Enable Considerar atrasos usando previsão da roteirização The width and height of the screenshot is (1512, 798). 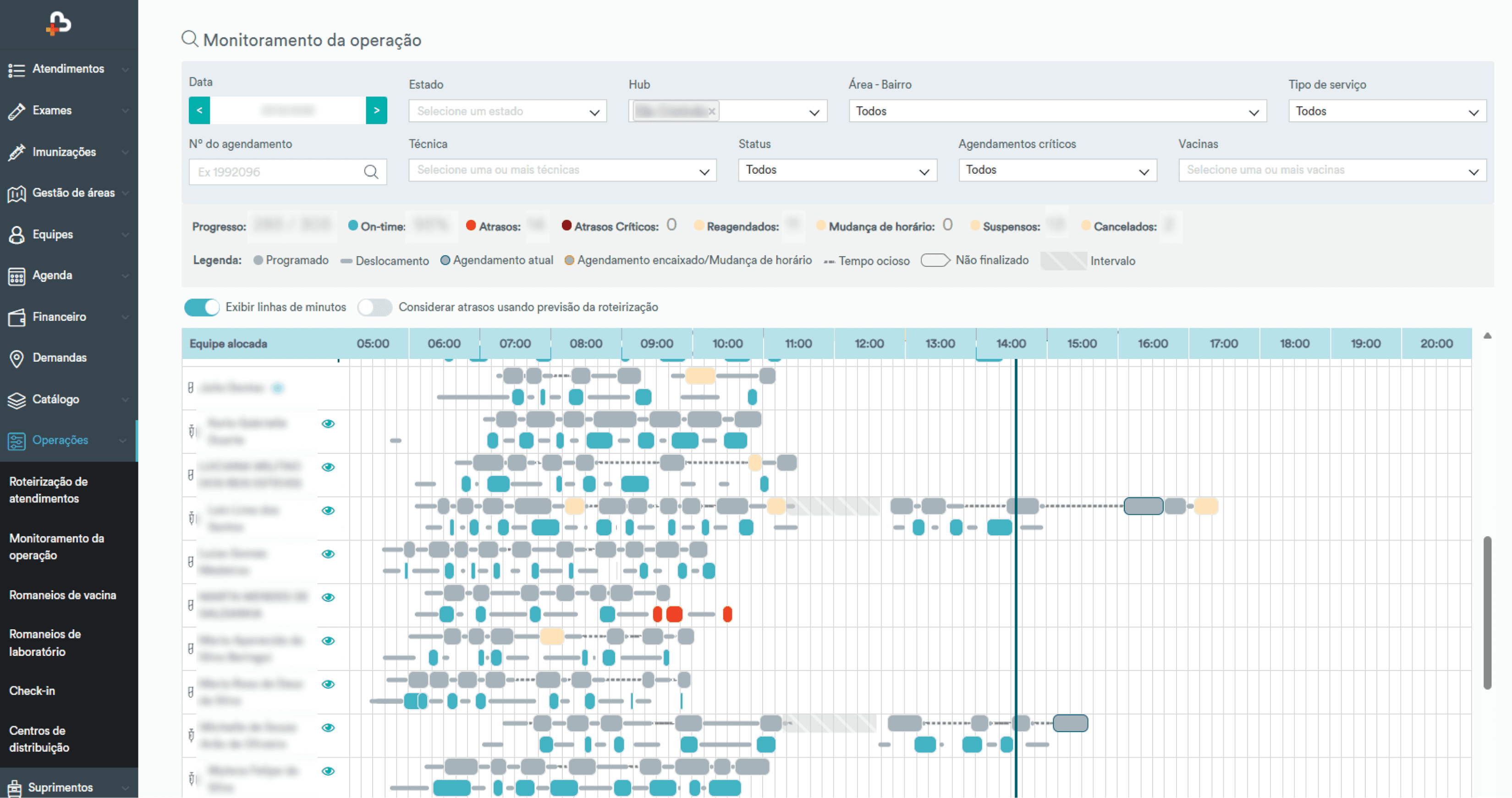[x=374, y=307]
